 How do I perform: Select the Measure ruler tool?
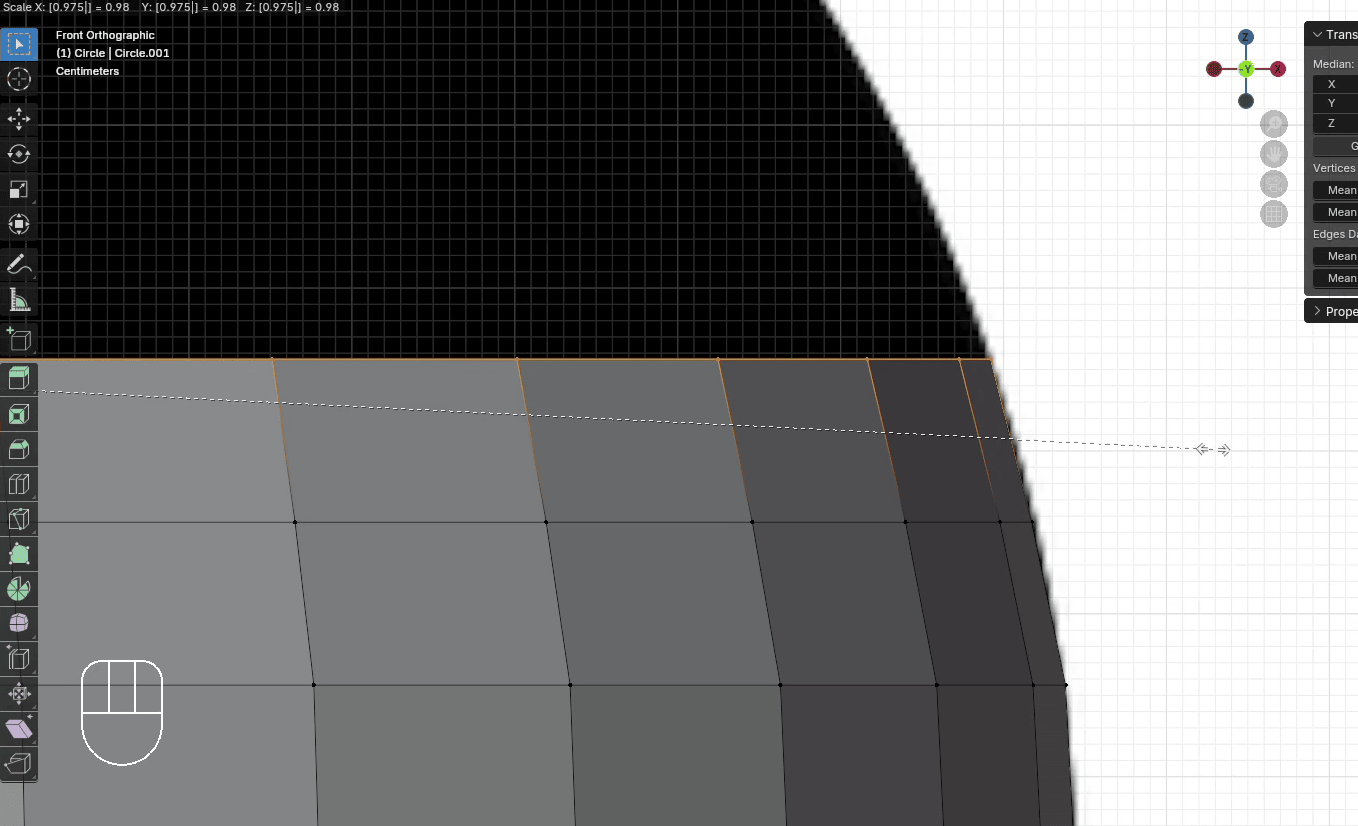click(x=19, y=300)
